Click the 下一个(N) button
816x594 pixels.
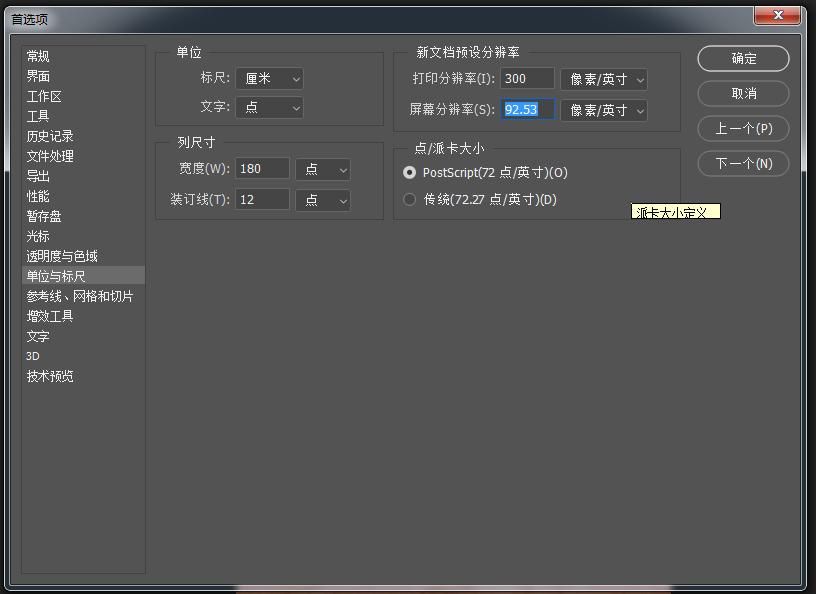[x=743, y=163]
